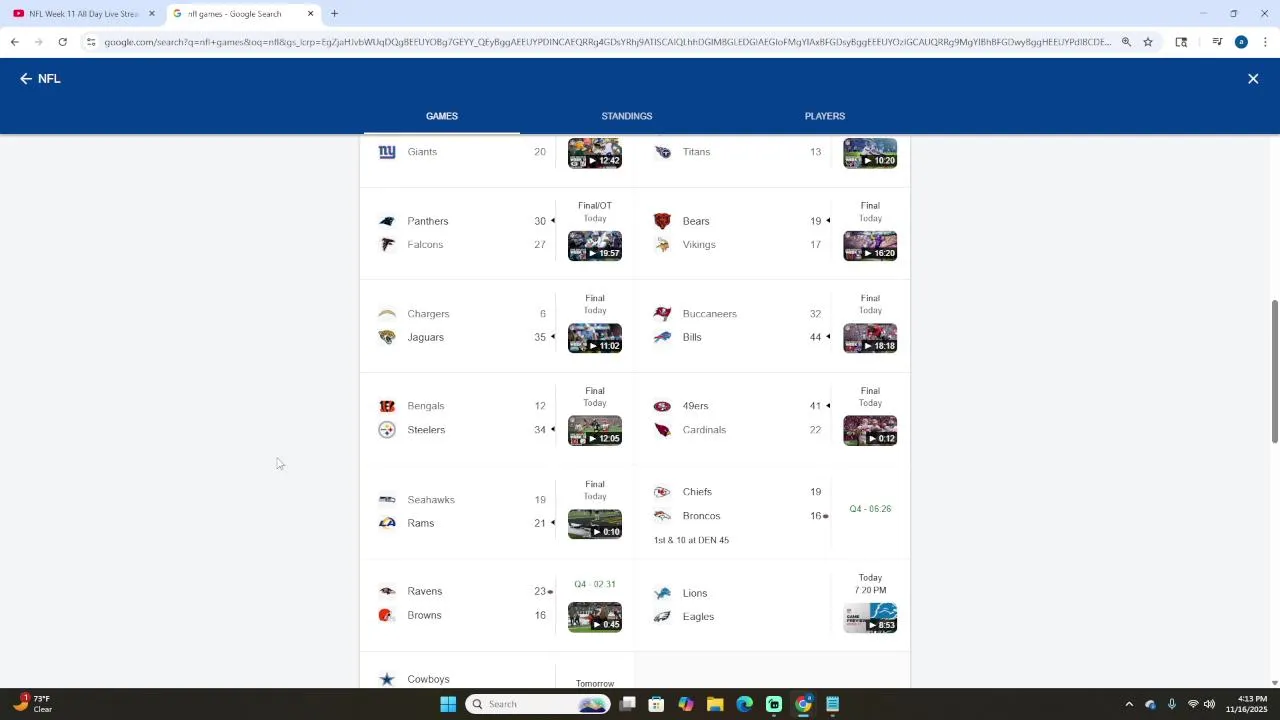The width and height of the screenshot is (1280, 720).
Task: Click the Vikings team logo
Action: click(662, 245)
